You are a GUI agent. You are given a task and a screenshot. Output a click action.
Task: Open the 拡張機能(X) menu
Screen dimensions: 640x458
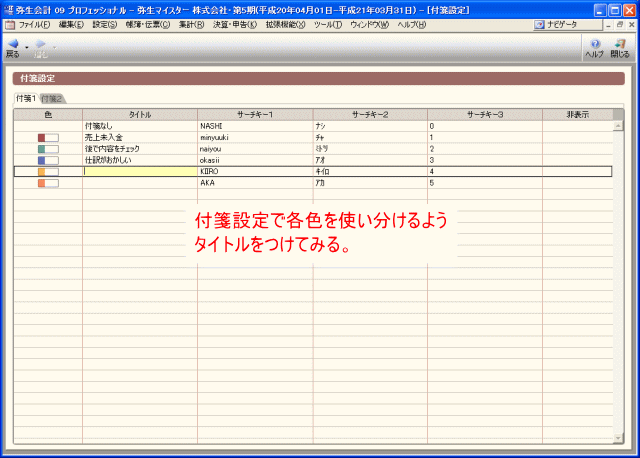click(285, 25)
